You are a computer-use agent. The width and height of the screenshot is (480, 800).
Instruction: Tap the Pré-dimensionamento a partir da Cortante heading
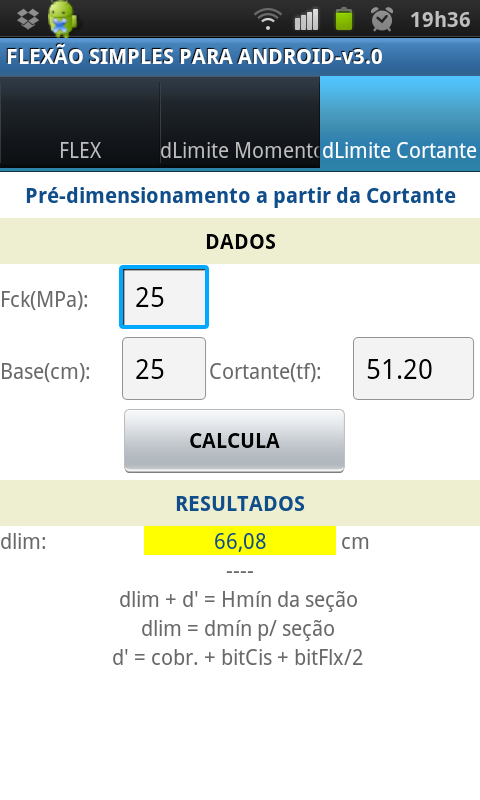tap(240, 195)
